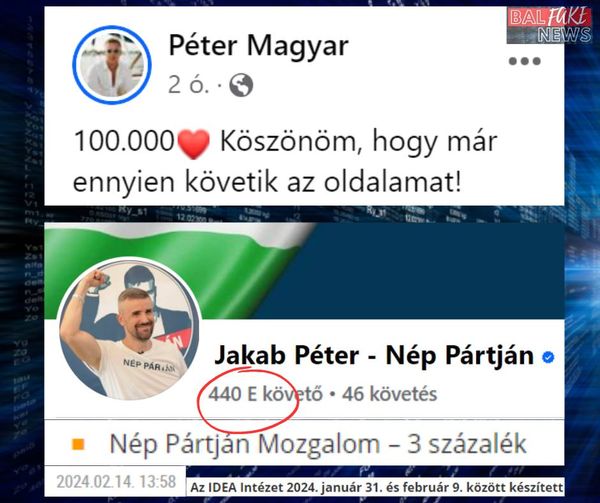Click the red heart emoji in post
Viewport: 600px width, 503px height.
coord(194,144)
